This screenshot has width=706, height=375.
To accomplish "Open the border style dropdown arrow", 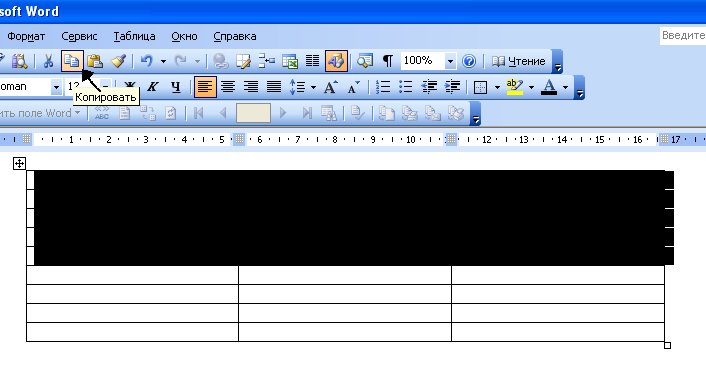I will 497,87.
